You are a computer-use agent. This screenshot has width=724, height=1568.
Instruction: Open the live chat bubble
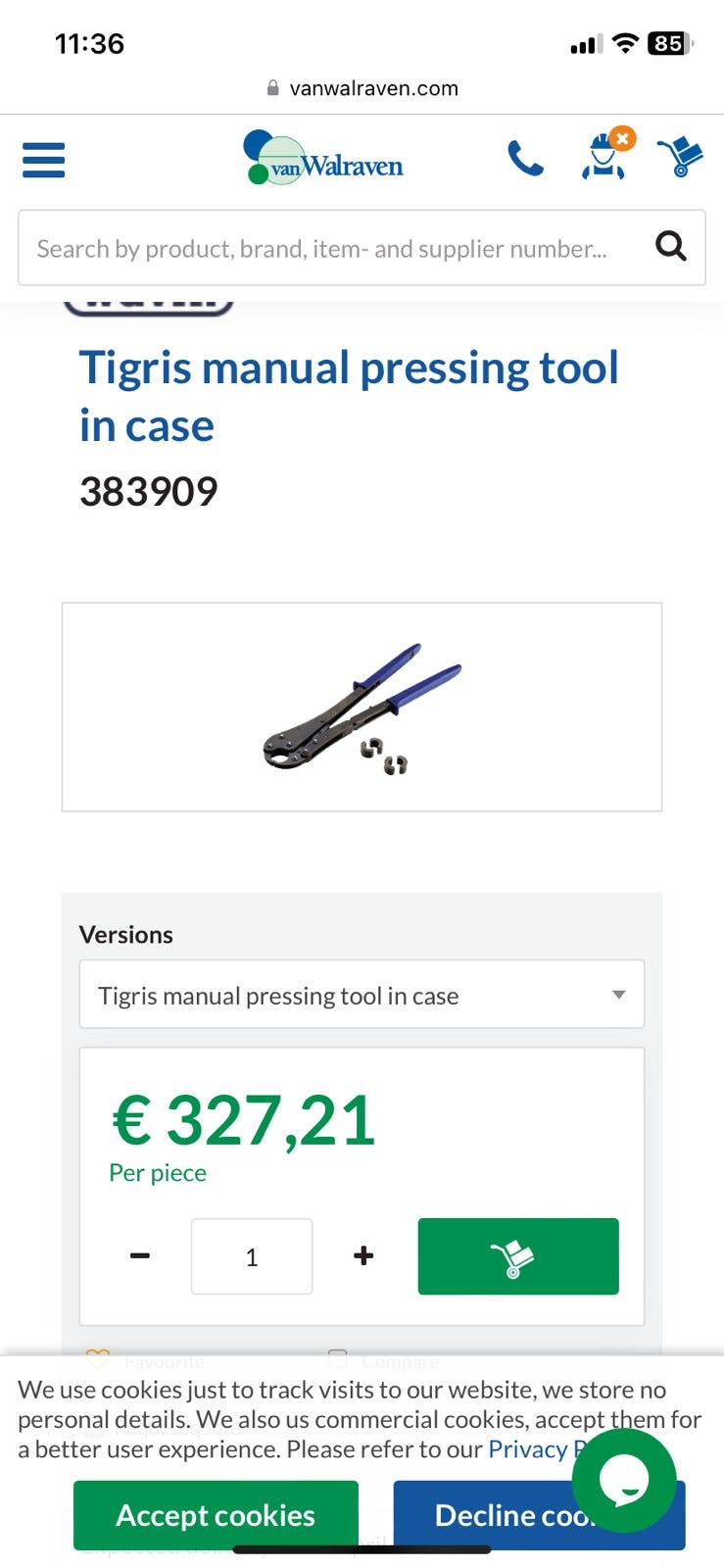point(624,1480)
